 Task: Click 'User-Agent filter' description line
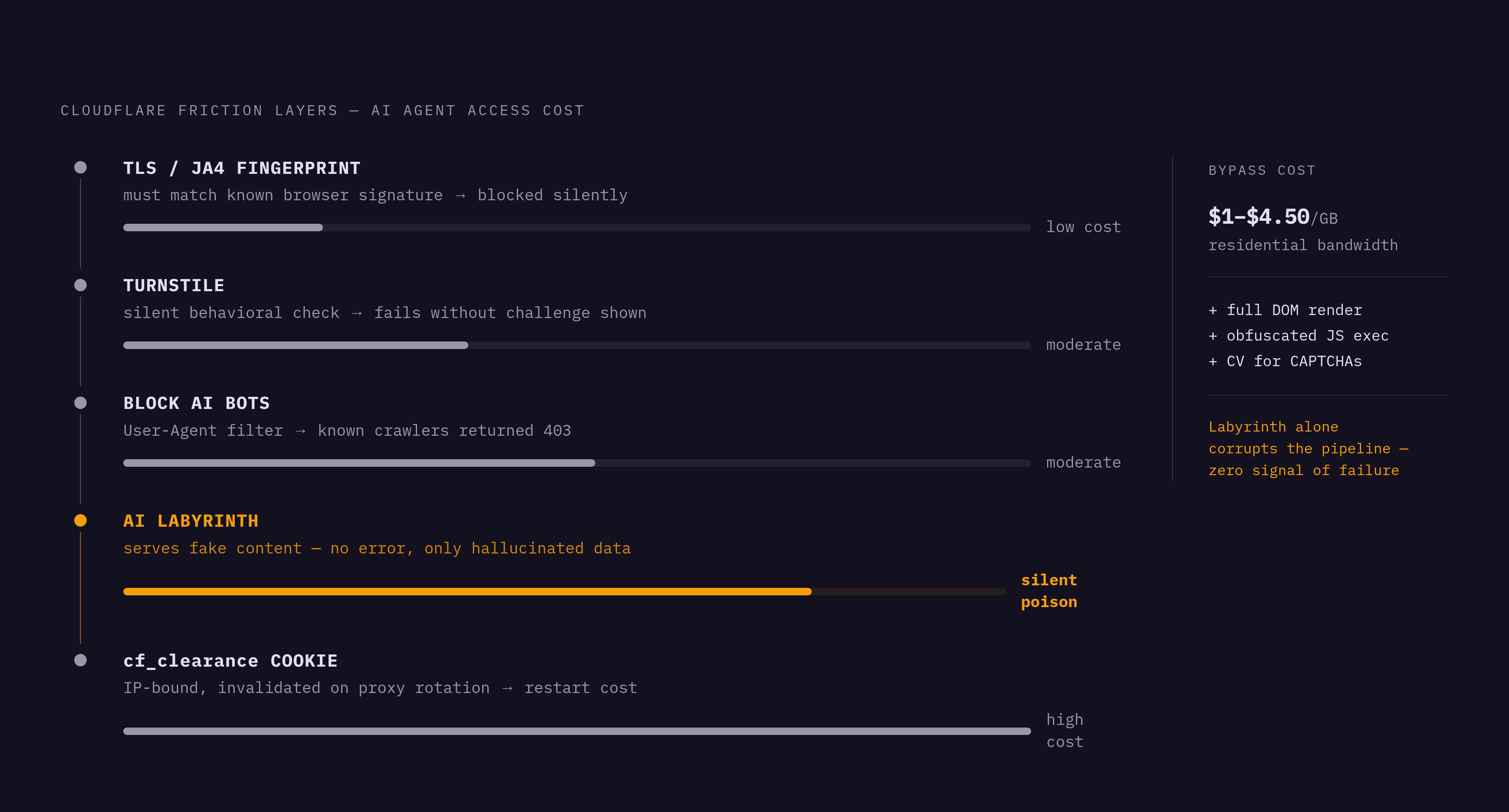[347, 431]
